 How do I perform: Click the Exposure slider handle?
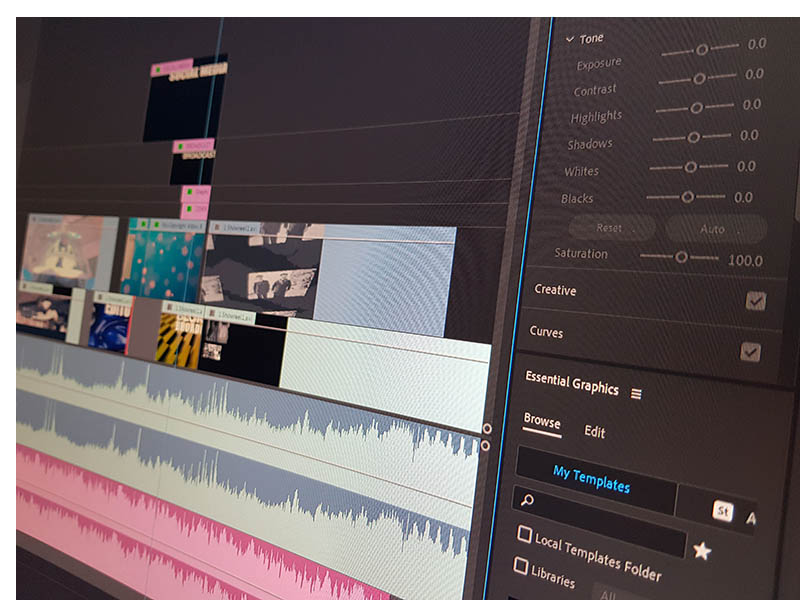[702, 49]
